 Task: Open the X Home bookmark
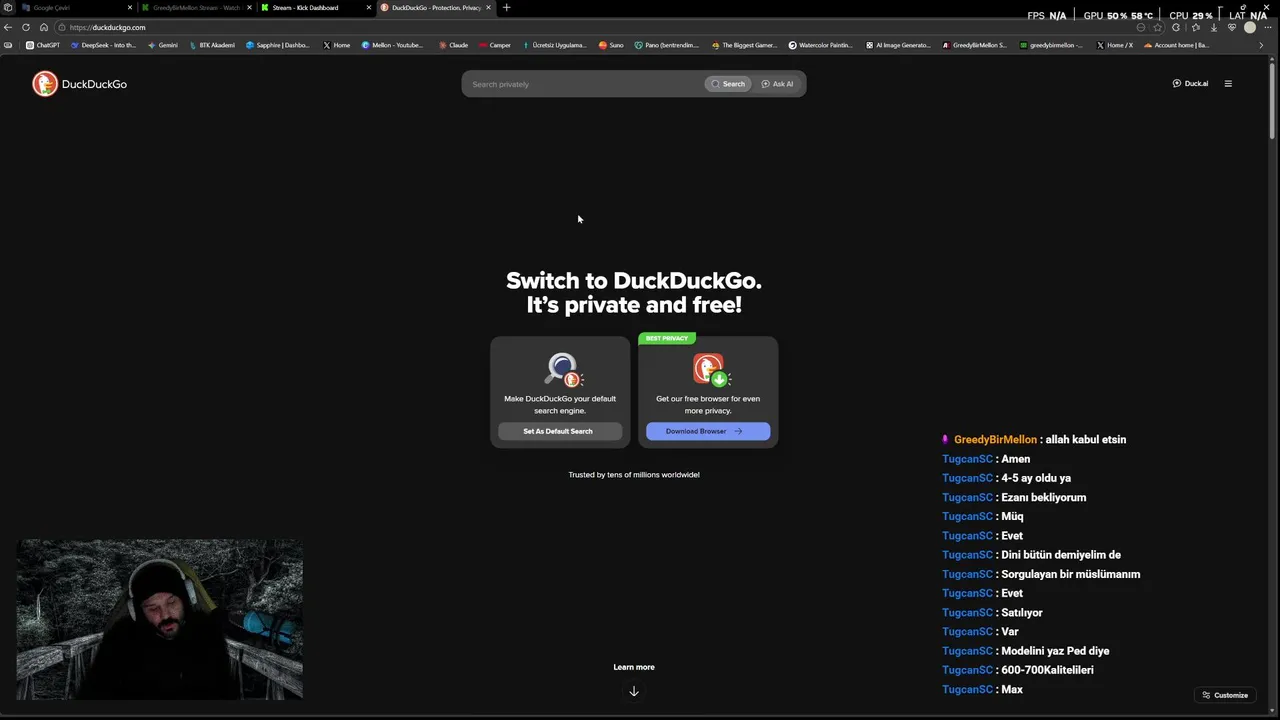click(x=336, y=45)
